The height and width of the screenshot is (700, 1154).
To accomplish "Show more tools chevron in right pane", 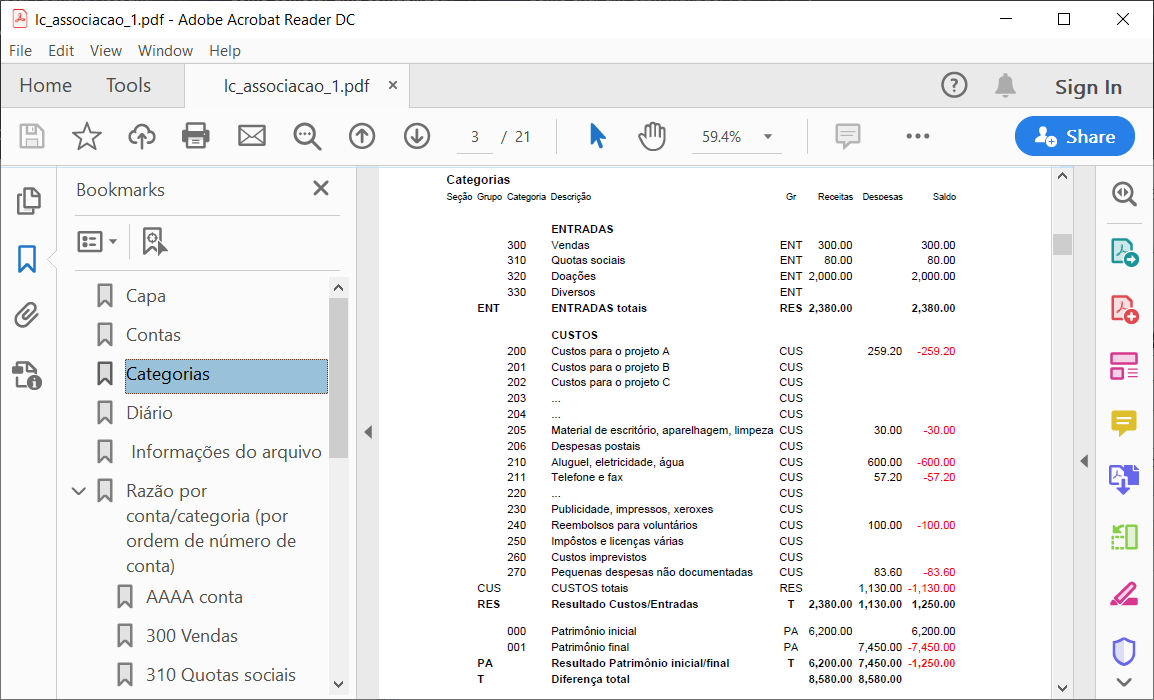I will [1124, 682].
